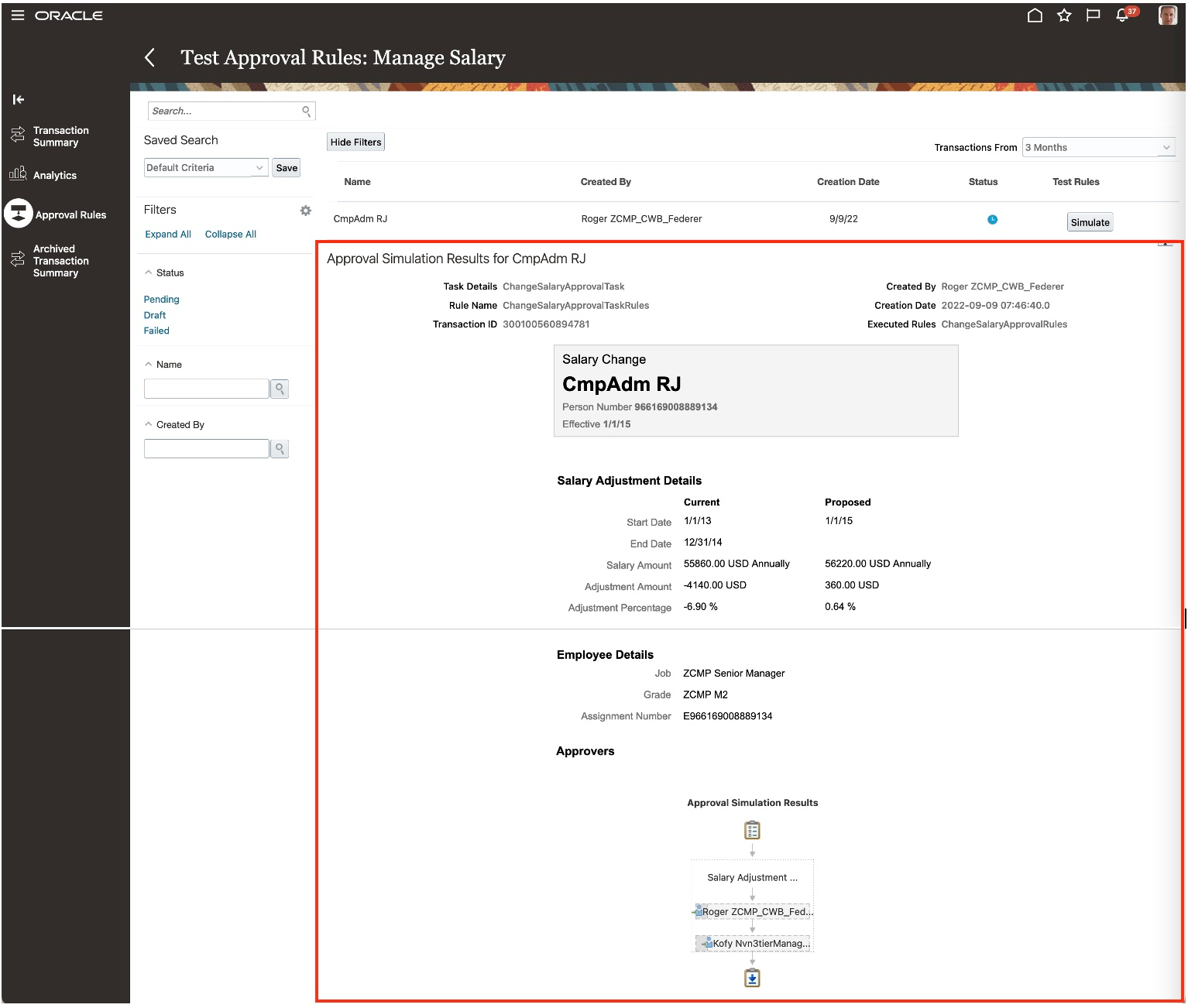Click the Created By column header
The height and width of the screenshot is (1008, 1188).
coord(606,182)
